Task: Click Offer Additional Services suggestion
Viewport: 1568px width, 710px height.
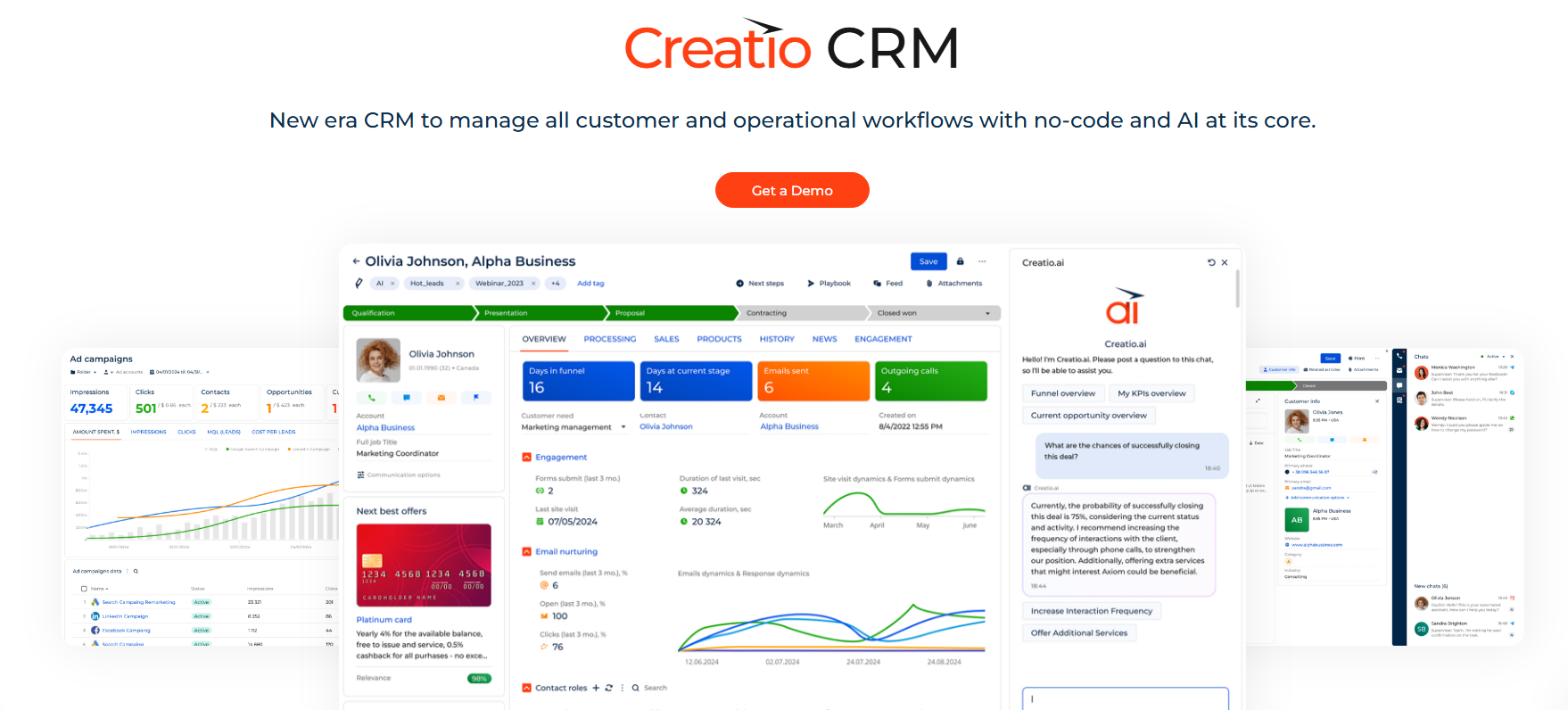Action: click(x=1079, y=633)
